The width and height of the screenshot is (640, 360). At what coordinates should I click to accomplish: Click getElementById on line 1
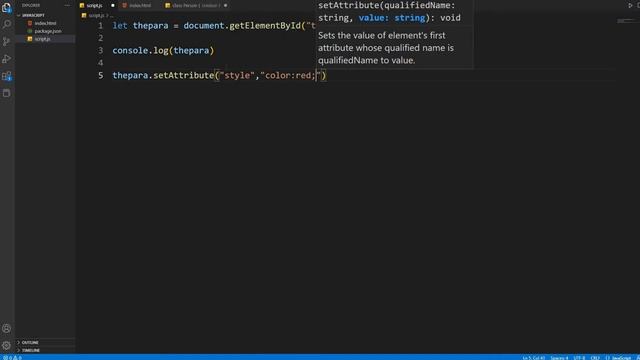coord(265,26)
